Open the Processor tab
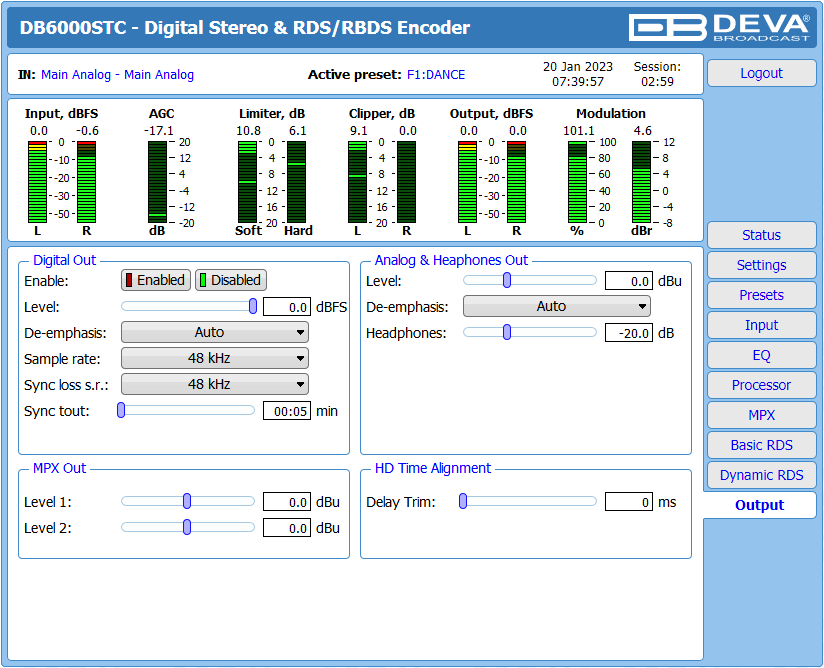Image resolution: width=824 pixels, height=668 pixels. (761, 385)
